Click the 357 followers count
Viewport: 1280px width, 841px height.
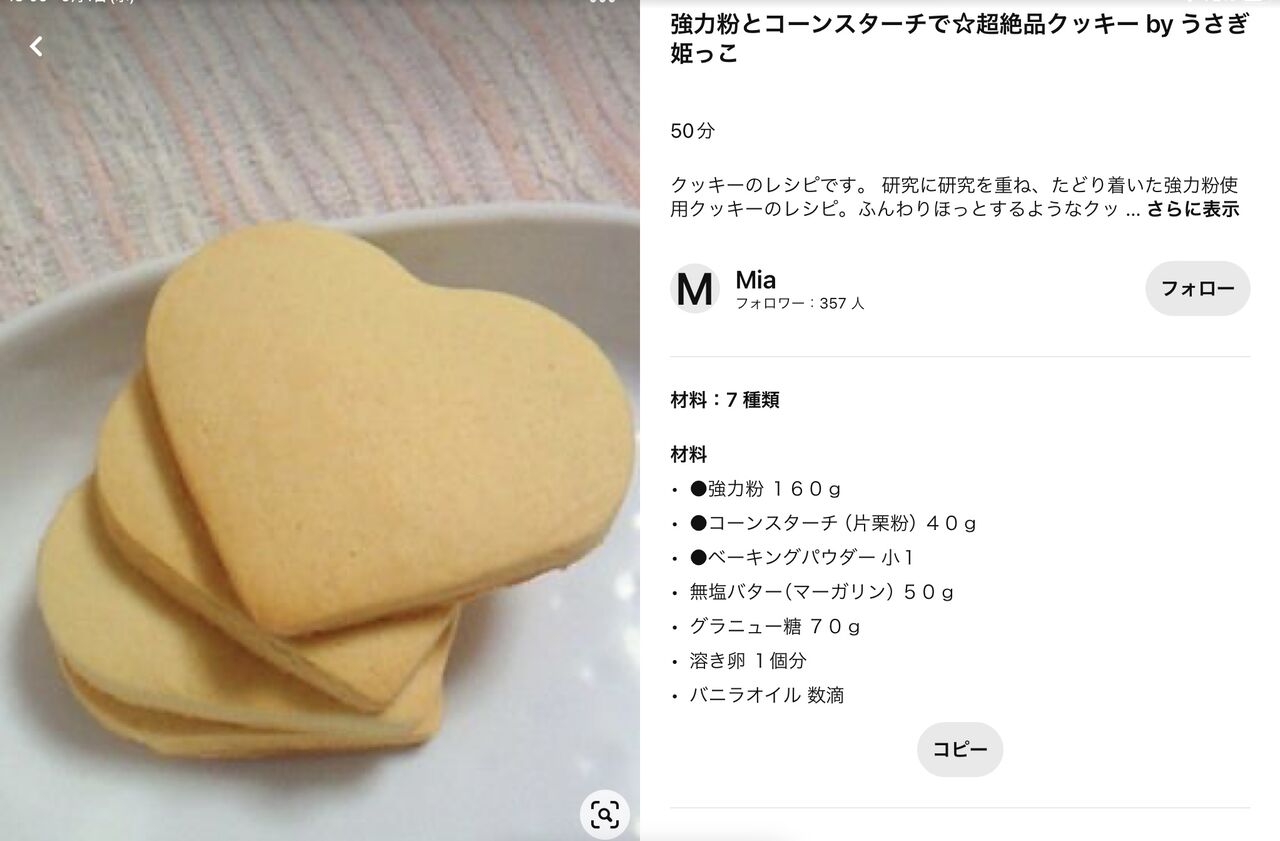(x=800, y=303)
